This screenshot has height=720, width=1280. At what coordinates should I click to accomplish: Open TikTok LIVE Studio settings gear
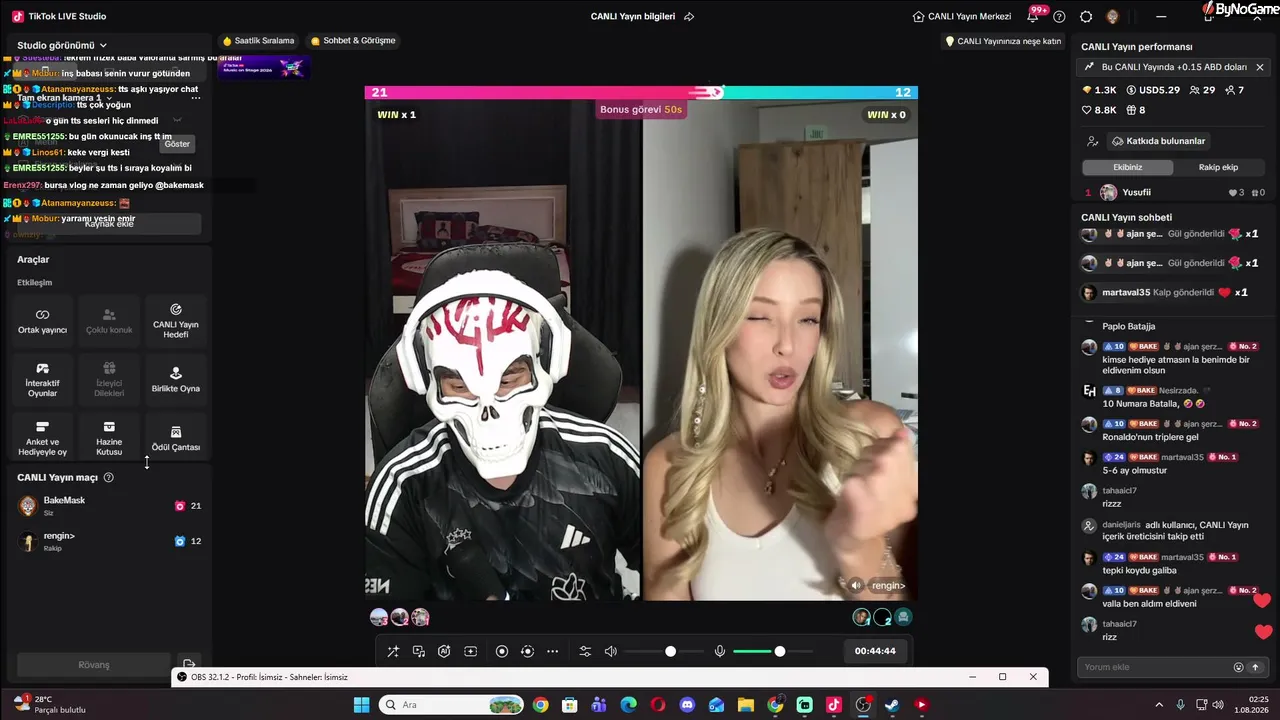pyautogui.click(x=1086, y=16)
